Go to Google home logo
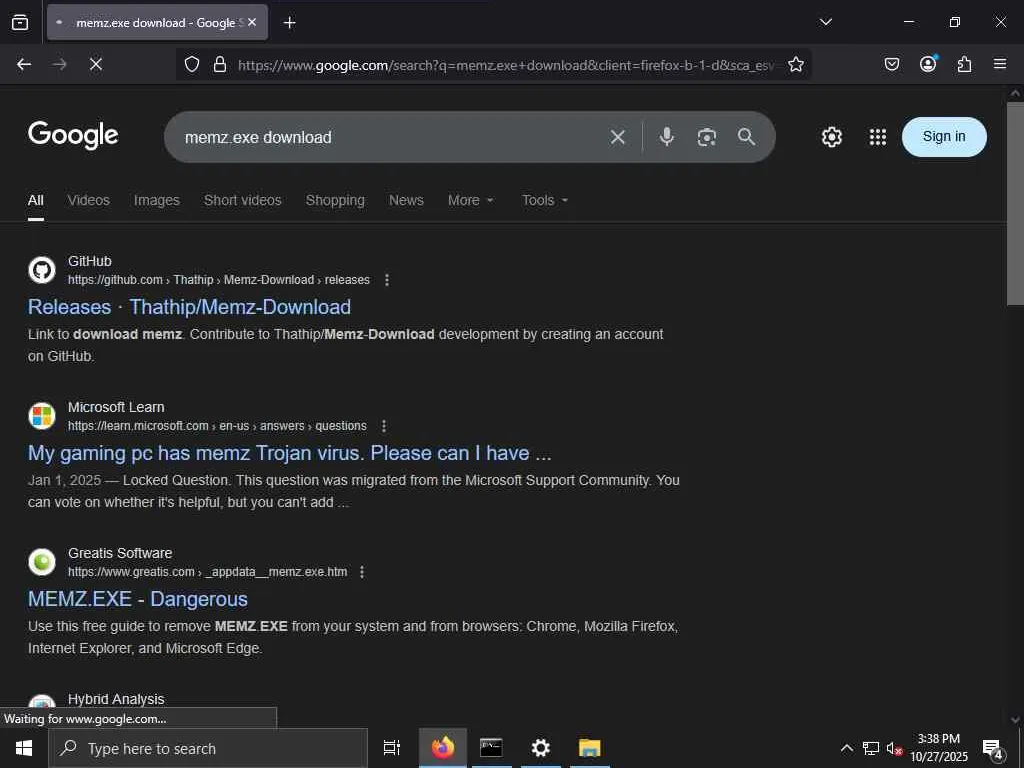This screenshot has height=768, width=1024. pos(73,135)
